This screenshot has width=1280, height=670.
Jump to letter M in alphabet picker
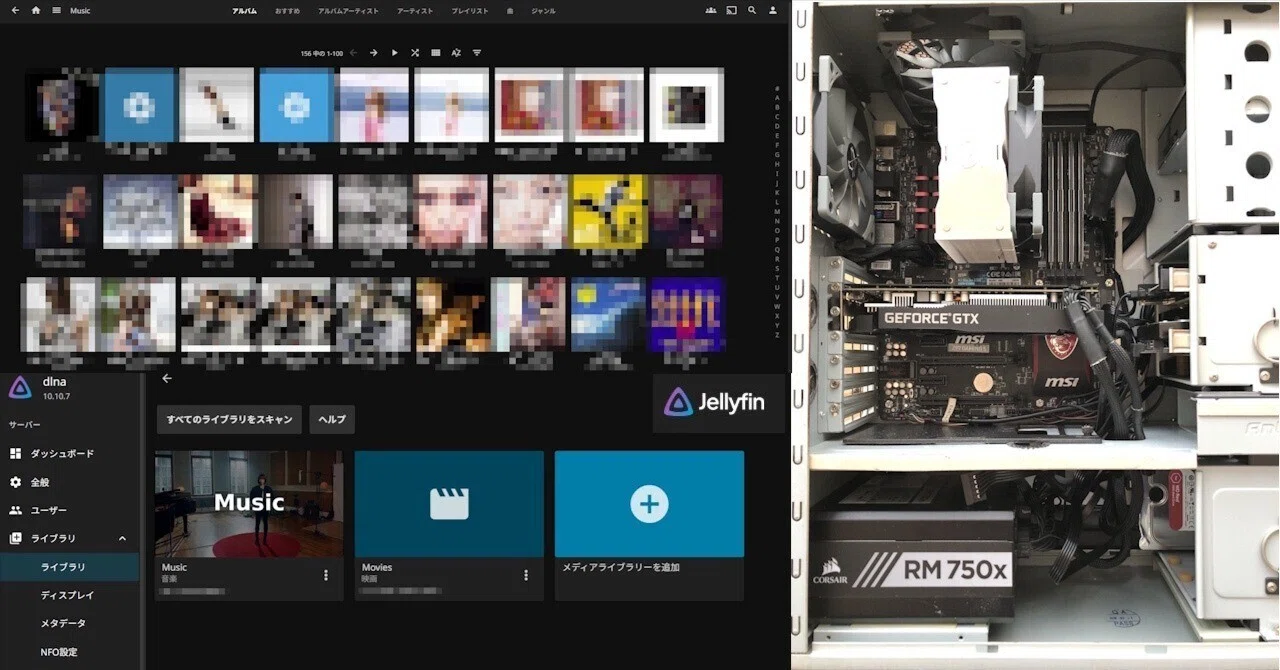777,211
